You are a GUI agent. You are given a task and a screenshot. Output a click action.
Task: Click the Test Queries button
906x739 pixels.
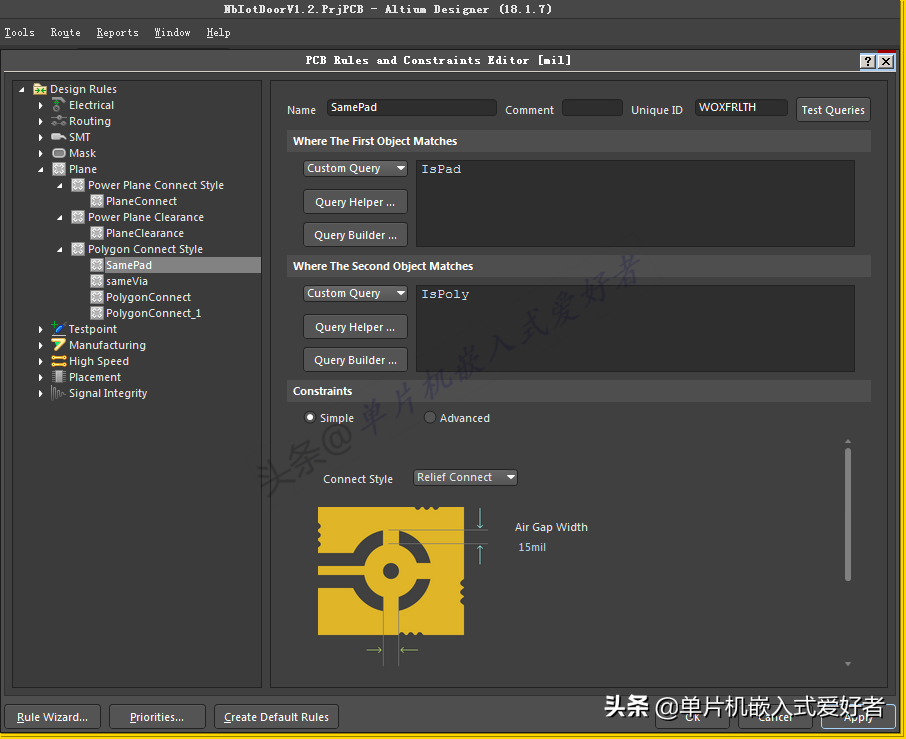pos(832,110)
